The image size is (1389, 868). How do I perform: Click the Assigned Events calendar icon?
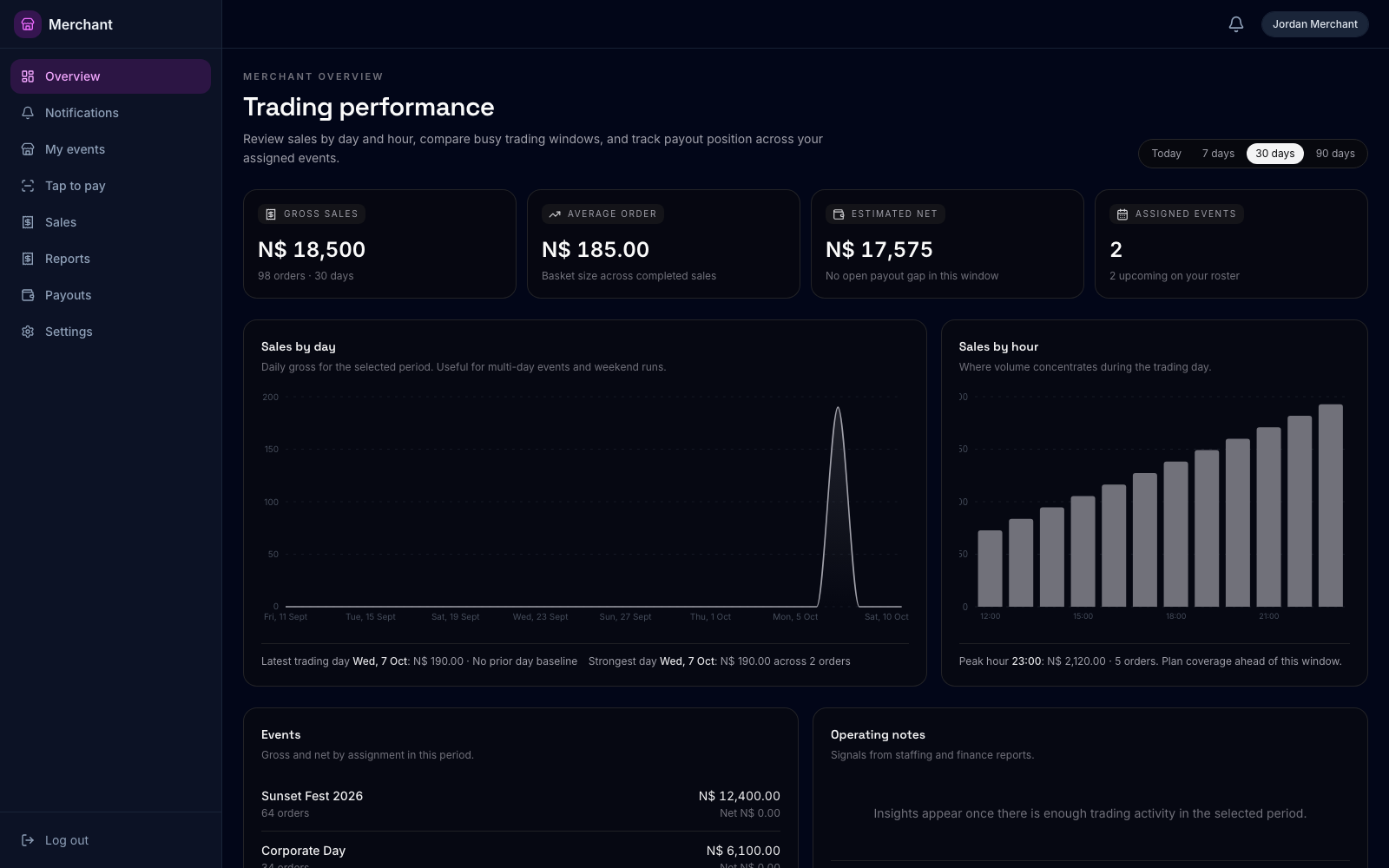point(1122,214)
